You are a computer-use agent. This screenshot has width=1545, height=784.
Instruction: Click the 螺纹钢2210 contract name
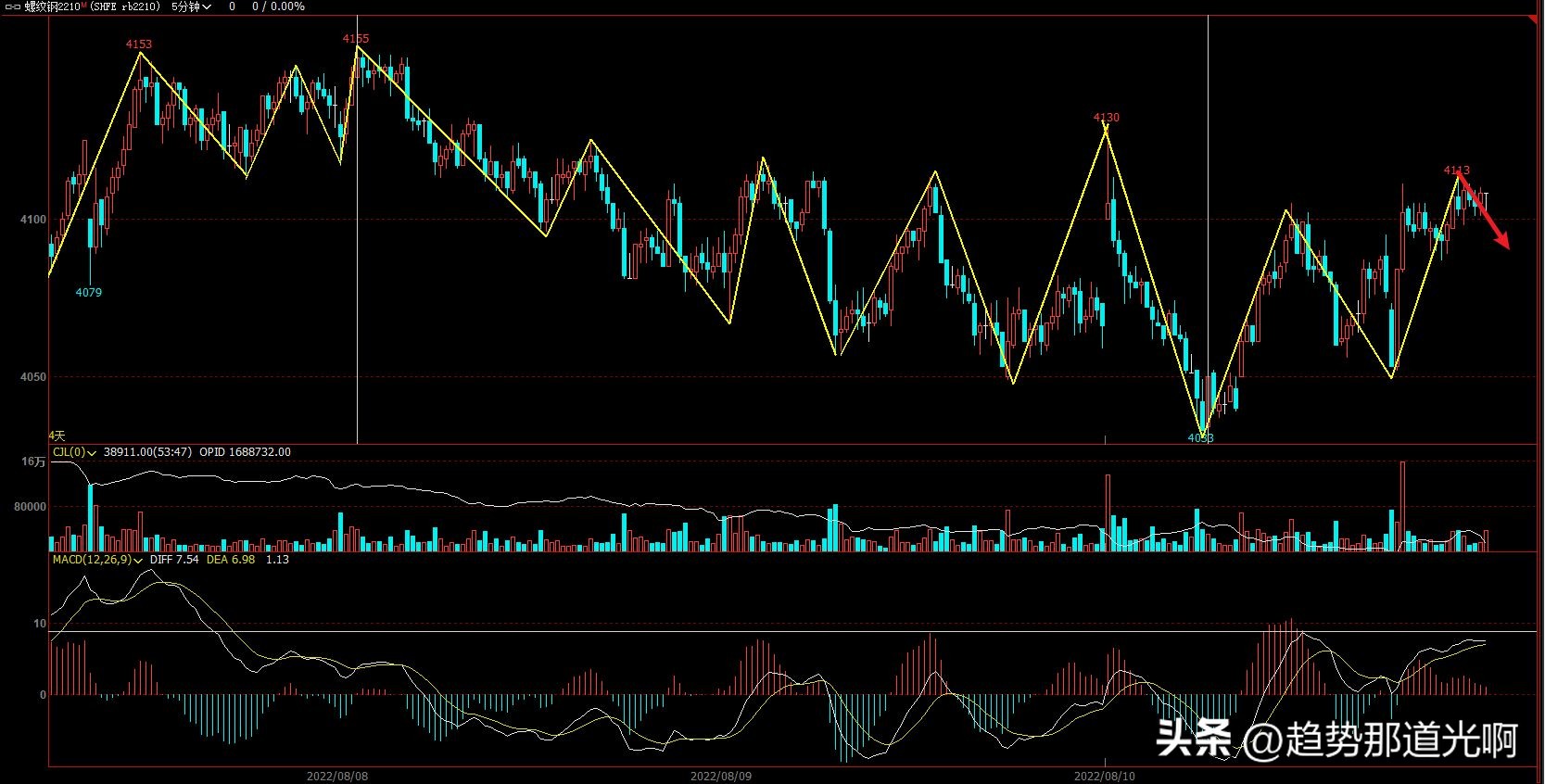pyautogui.click(x=52, y=6)
